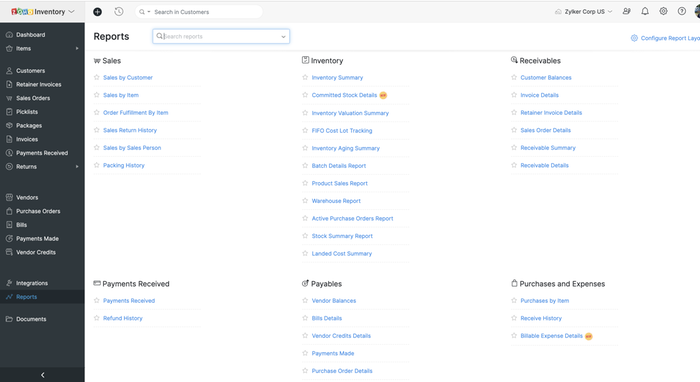Screen dimensions: 700x382
Task: Click the Customers icon in sidebar
Action: 9,71
